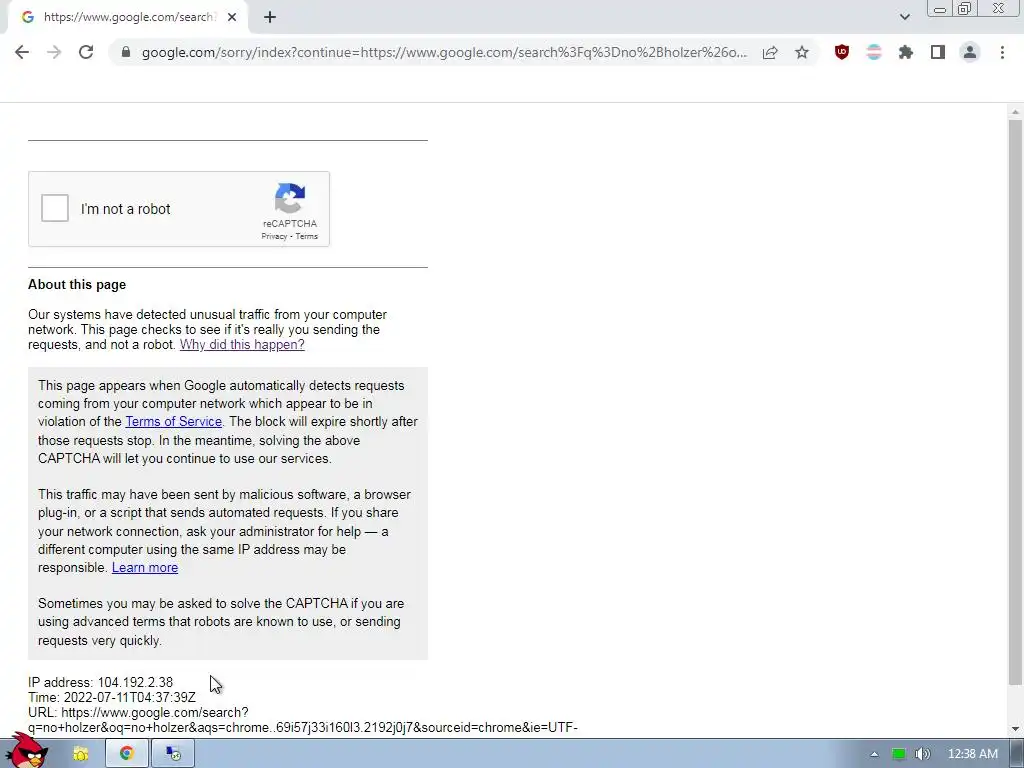Click the 12:38 AM taskbar clock

972,754
